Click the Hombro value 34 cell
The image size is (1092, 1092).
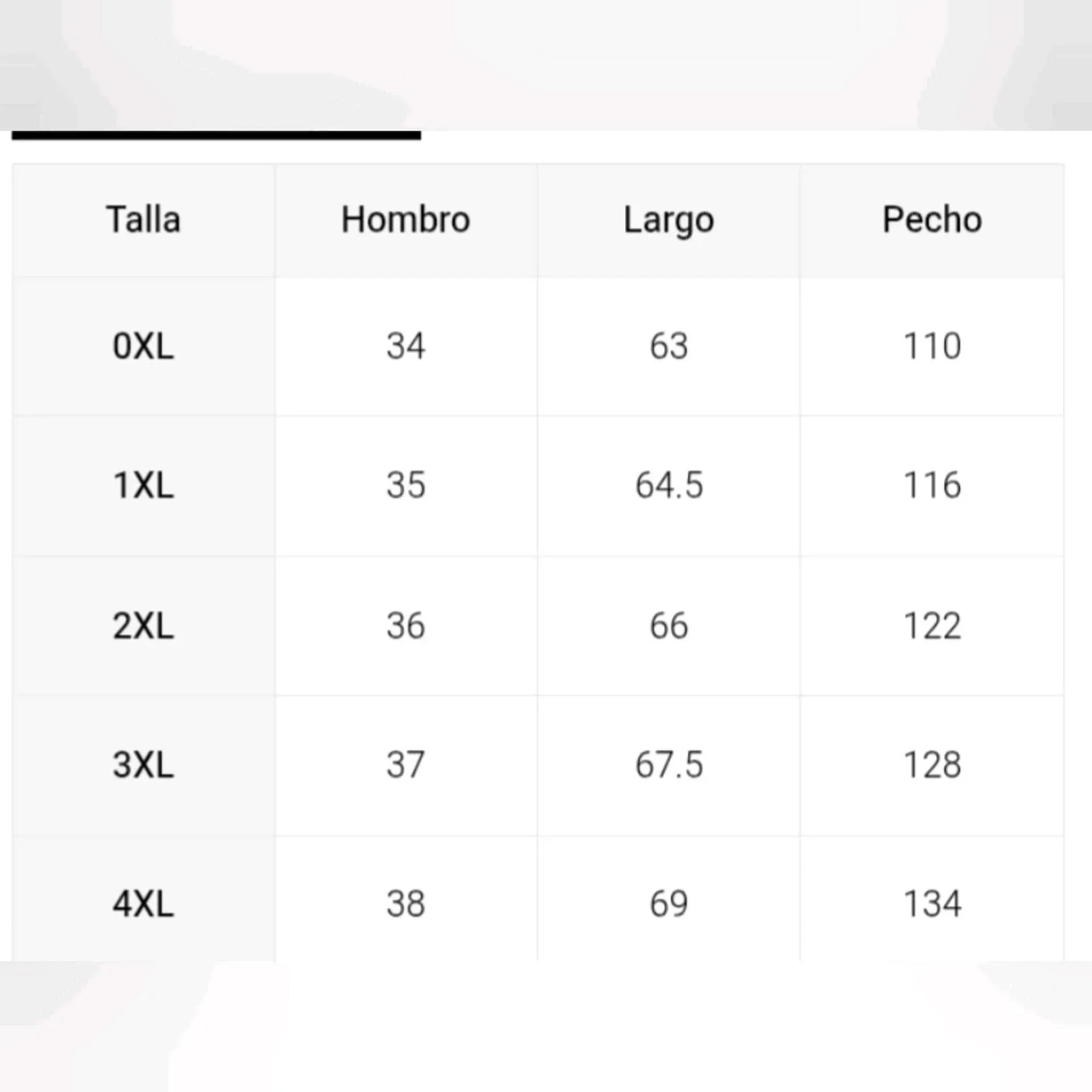406,346
